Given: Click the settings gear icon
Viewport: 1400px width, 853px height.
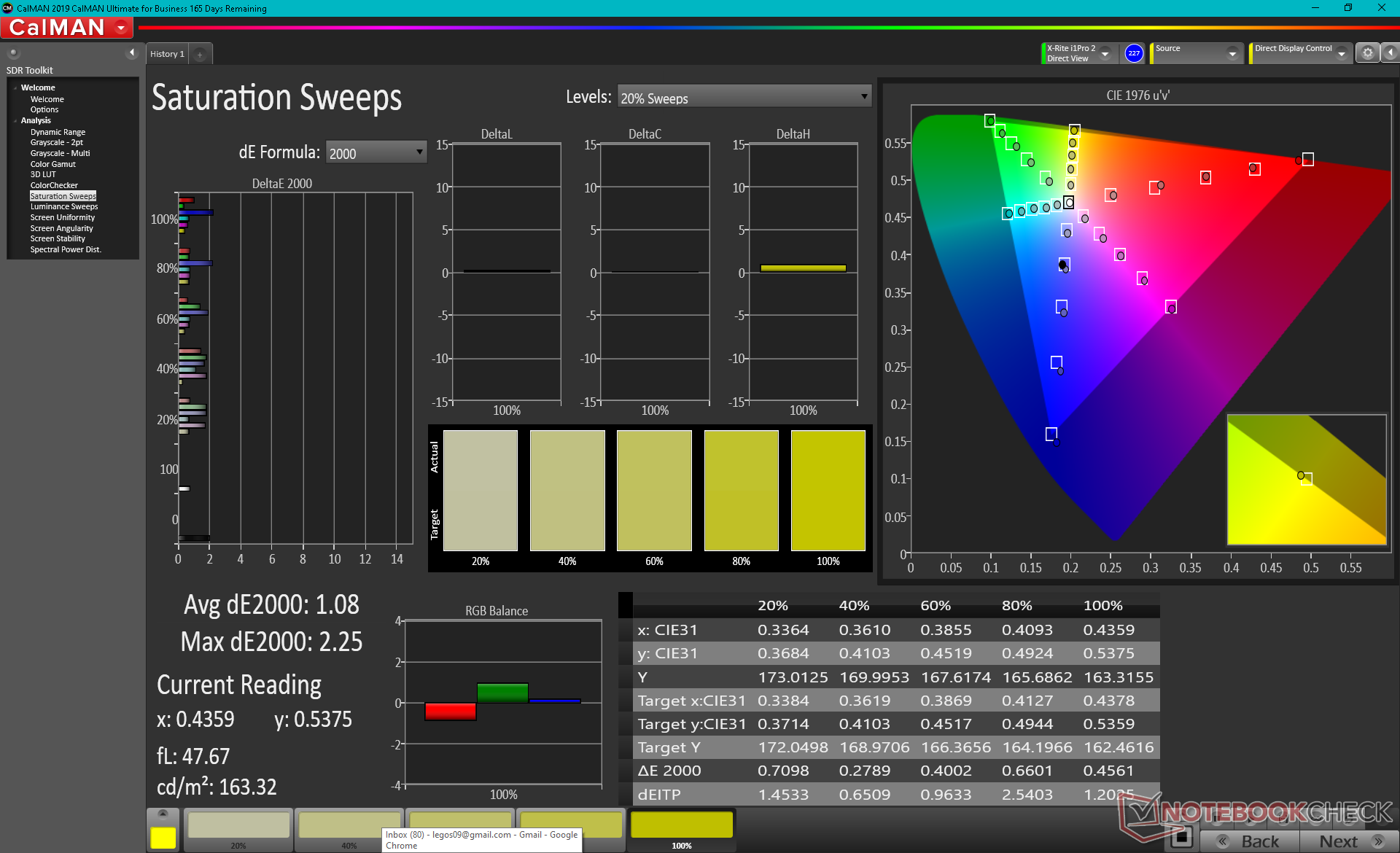Looking at the screenshot, I should tap(1367, 53).
